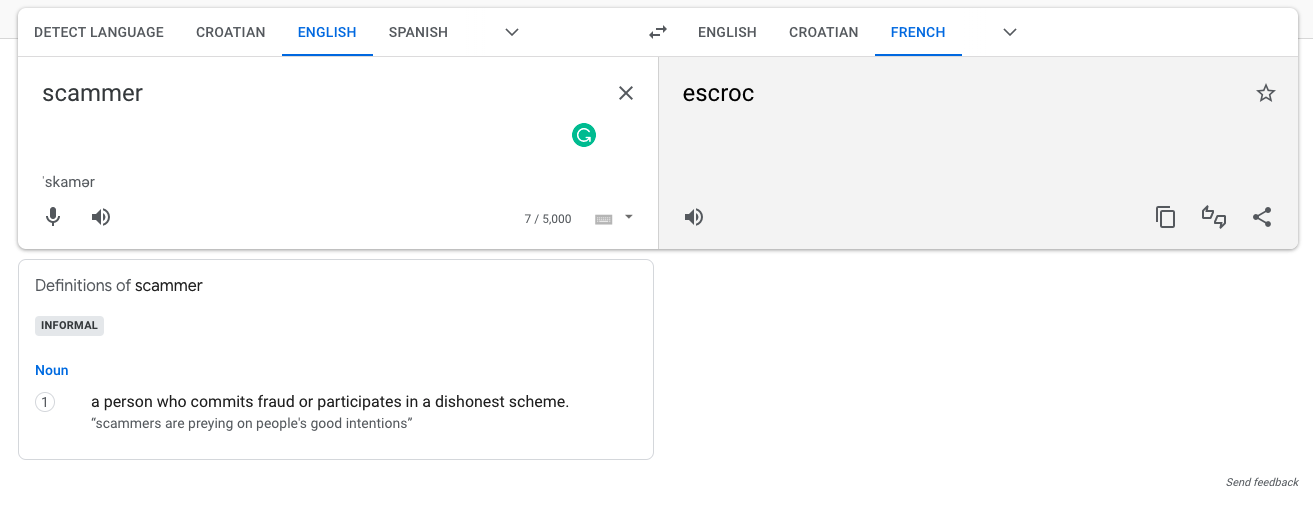Click the definition number 1 circle
Screen dimensions: 1313x527
click(x=45, y=402)
